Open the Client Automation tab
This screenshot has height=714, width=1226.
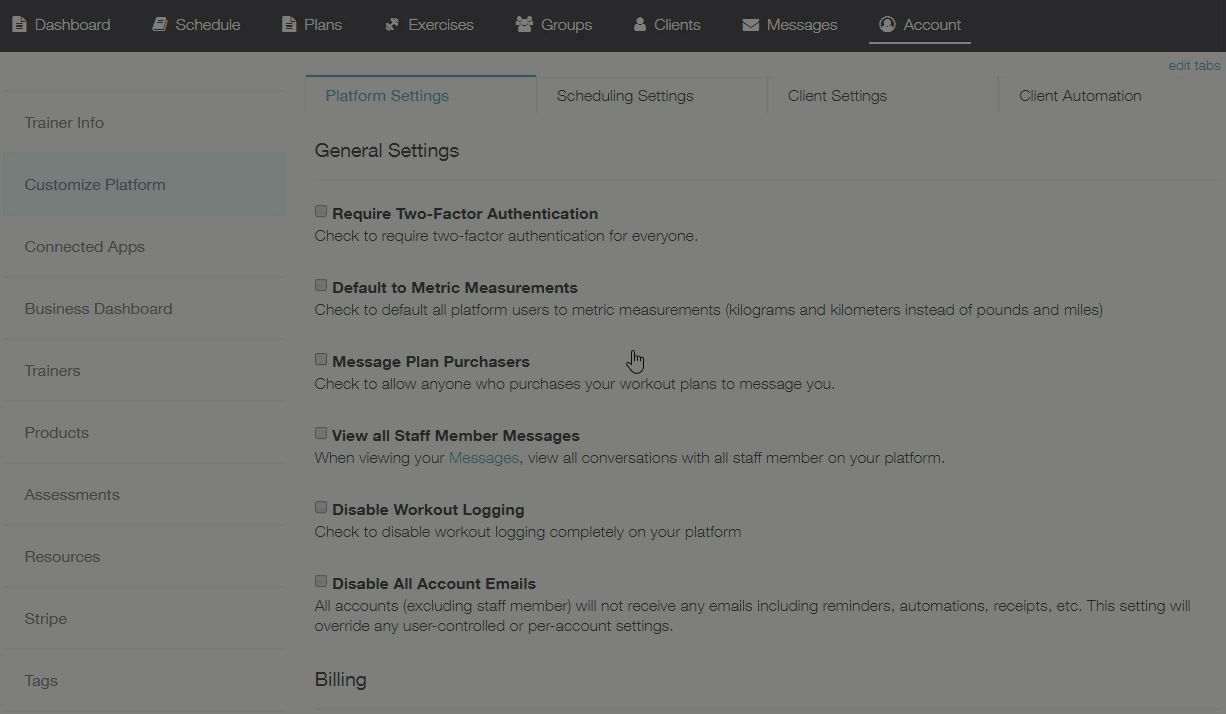[1080, 96]
